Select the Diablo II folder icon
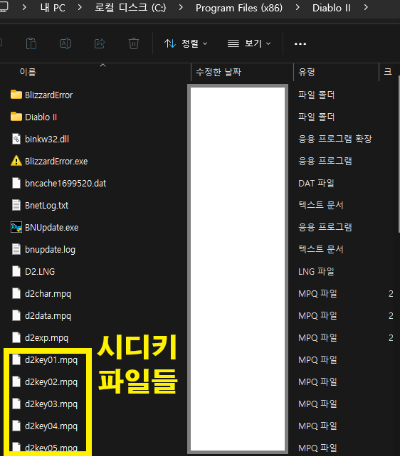The image size is (400, 456). tap(16, 117)
